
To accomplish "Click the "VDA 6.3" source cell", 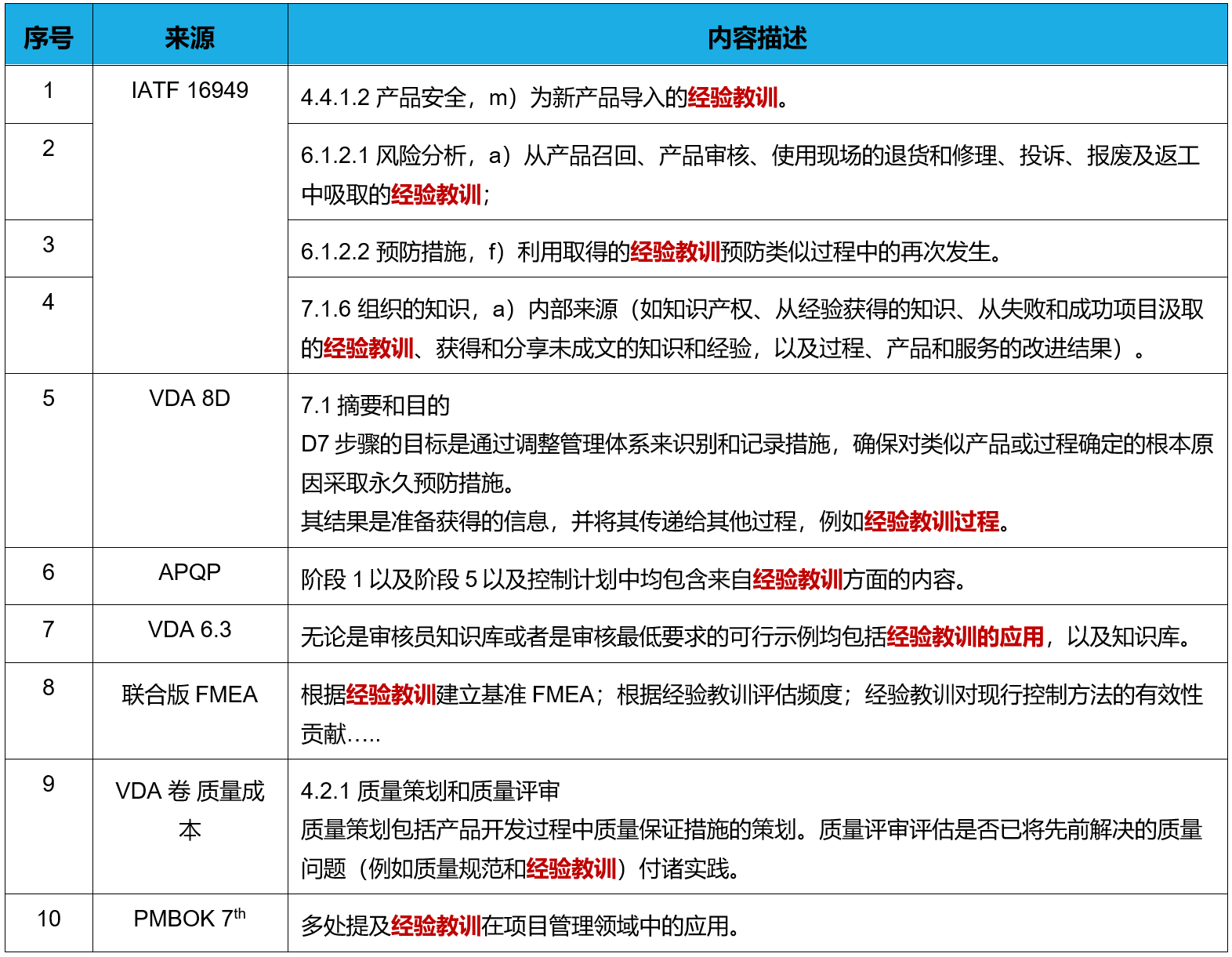I will point(190,629).
